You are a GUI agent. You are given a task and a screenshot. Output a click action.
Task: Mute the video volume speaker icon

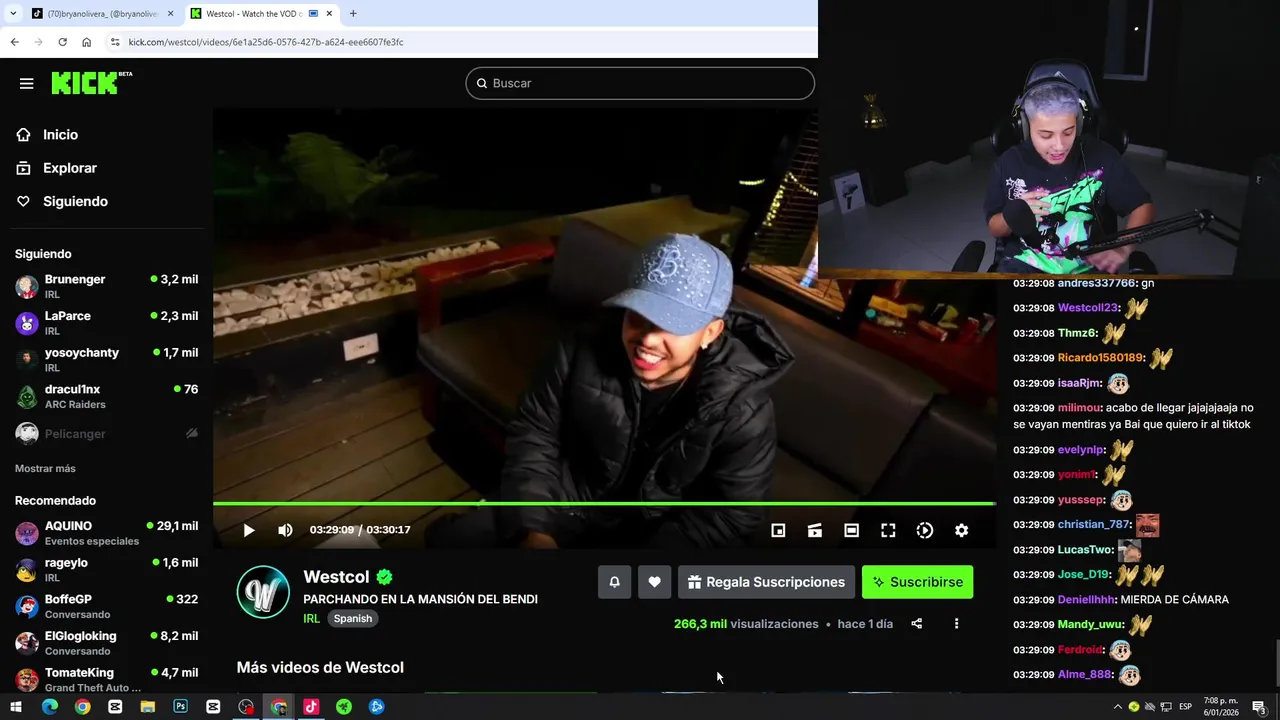(285, 530)
